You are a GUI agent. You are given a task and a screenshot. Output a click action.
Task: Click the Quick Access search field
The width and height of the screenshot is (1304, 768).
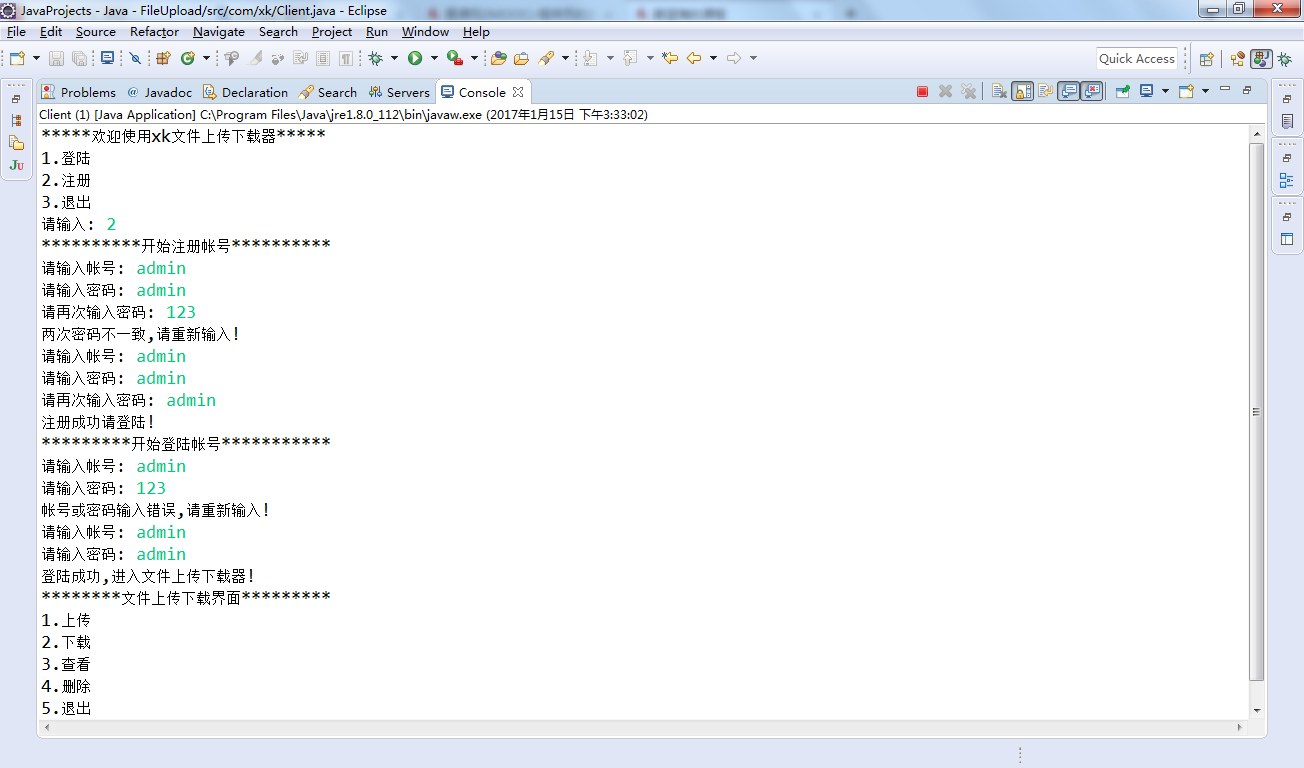[1137, 59]
